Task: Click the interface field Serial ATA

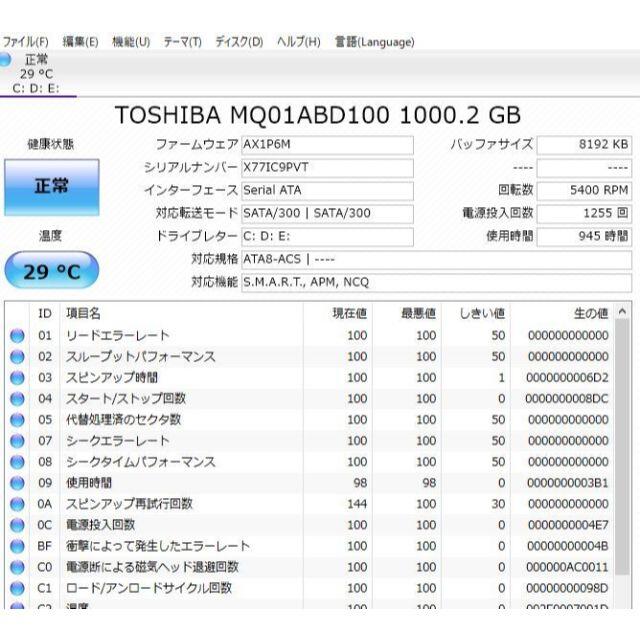Action: point(327,191)
